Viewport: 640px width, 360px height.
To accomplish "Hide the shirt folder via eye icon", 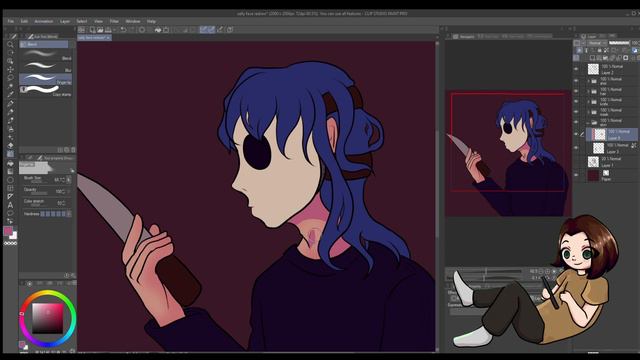I will tap(576, 81).
